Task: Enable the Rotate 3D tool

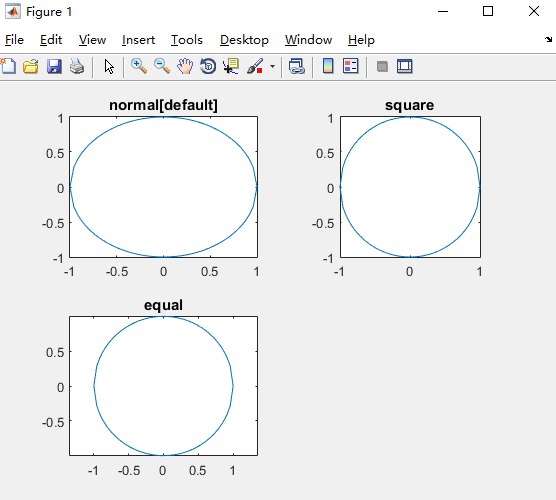Action: pyautogui.click(x=208, y=66)
